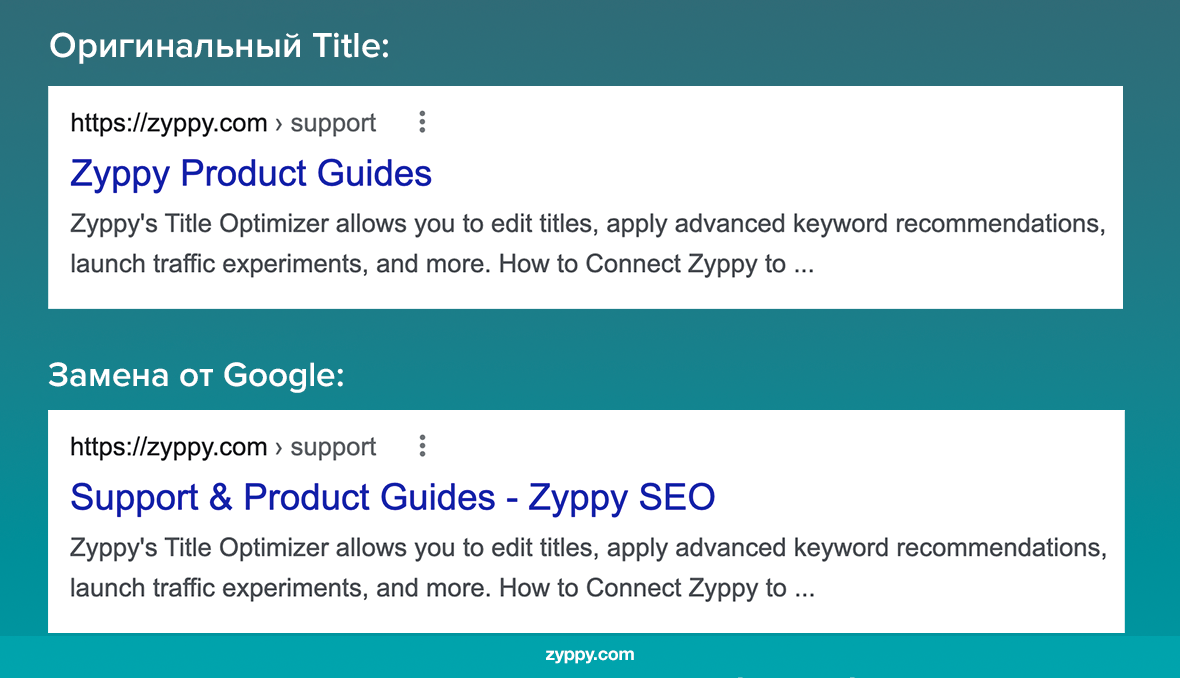The image size is (1180, 678).
Task: Click the zyppy.com footer label
Action: tap(590, 655)
